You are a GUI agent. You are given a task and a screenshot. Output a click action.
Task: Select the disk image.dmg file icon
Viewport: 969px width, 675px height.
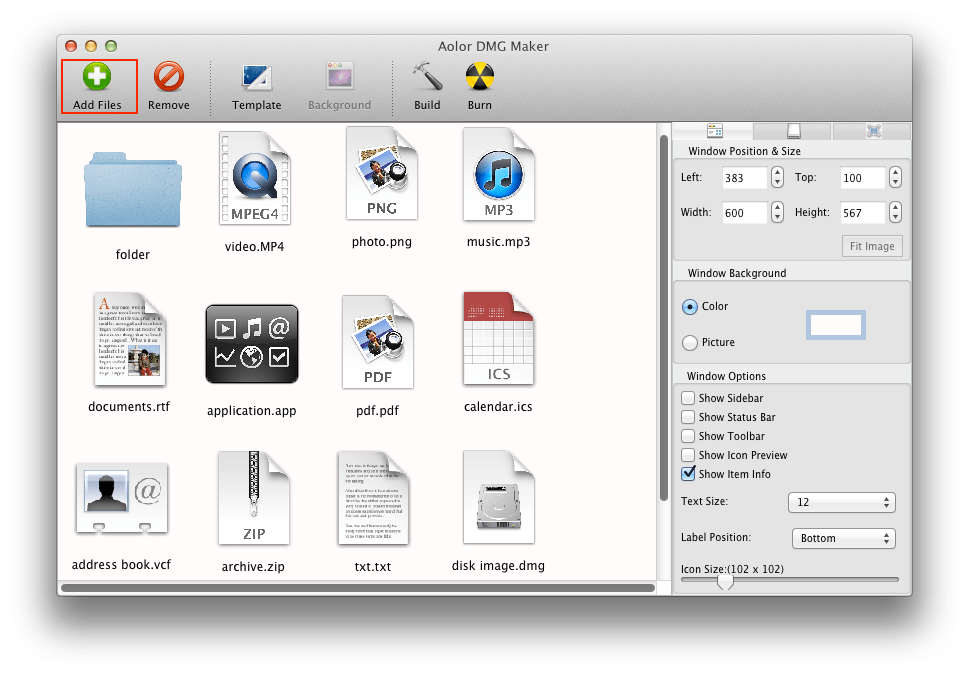point(499,497)
